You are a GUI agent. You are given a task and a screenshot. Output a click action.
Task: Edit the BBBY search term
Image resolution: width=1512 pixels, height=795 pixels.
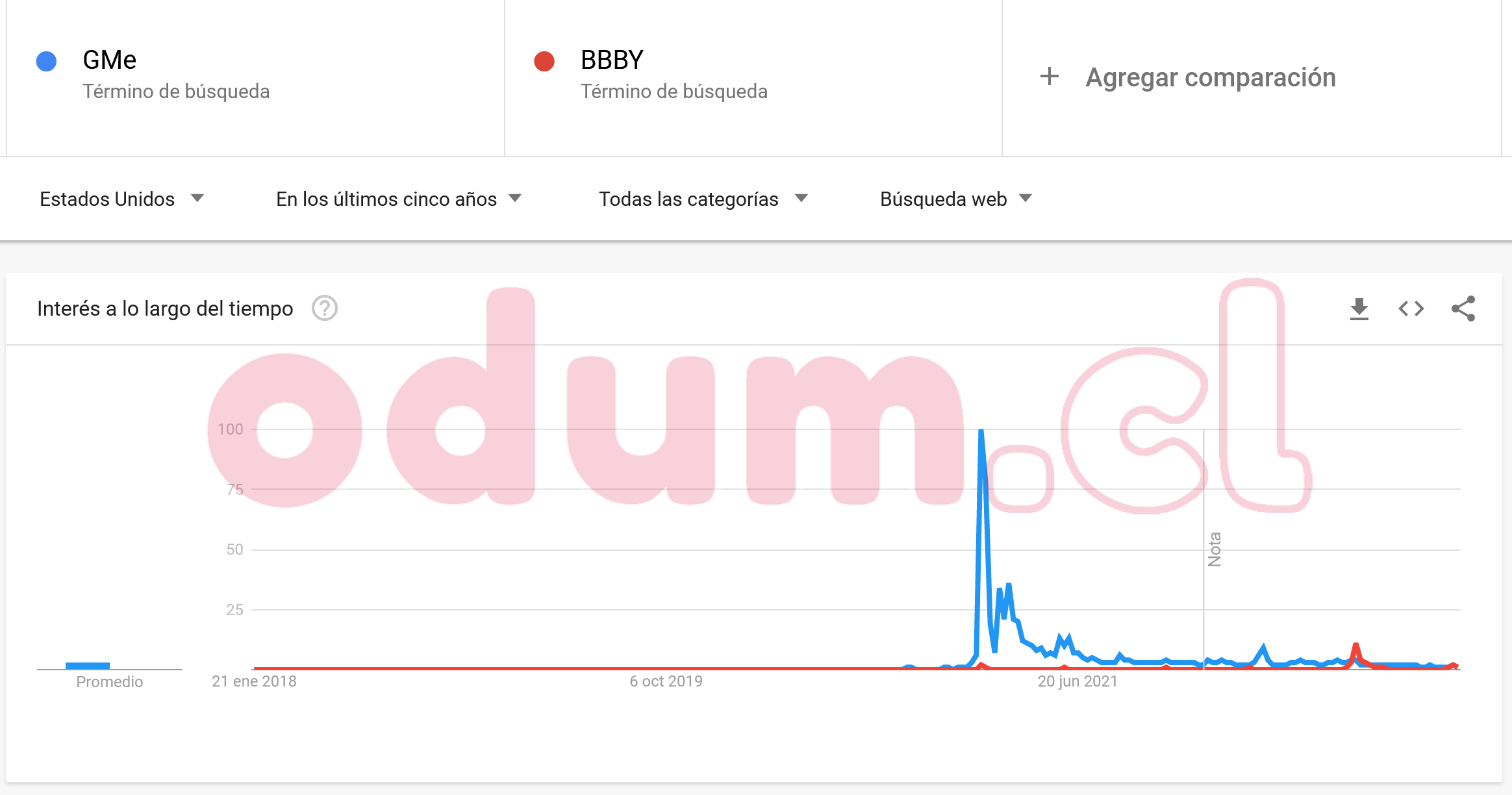pyautogui.click(x=612, y=60)
